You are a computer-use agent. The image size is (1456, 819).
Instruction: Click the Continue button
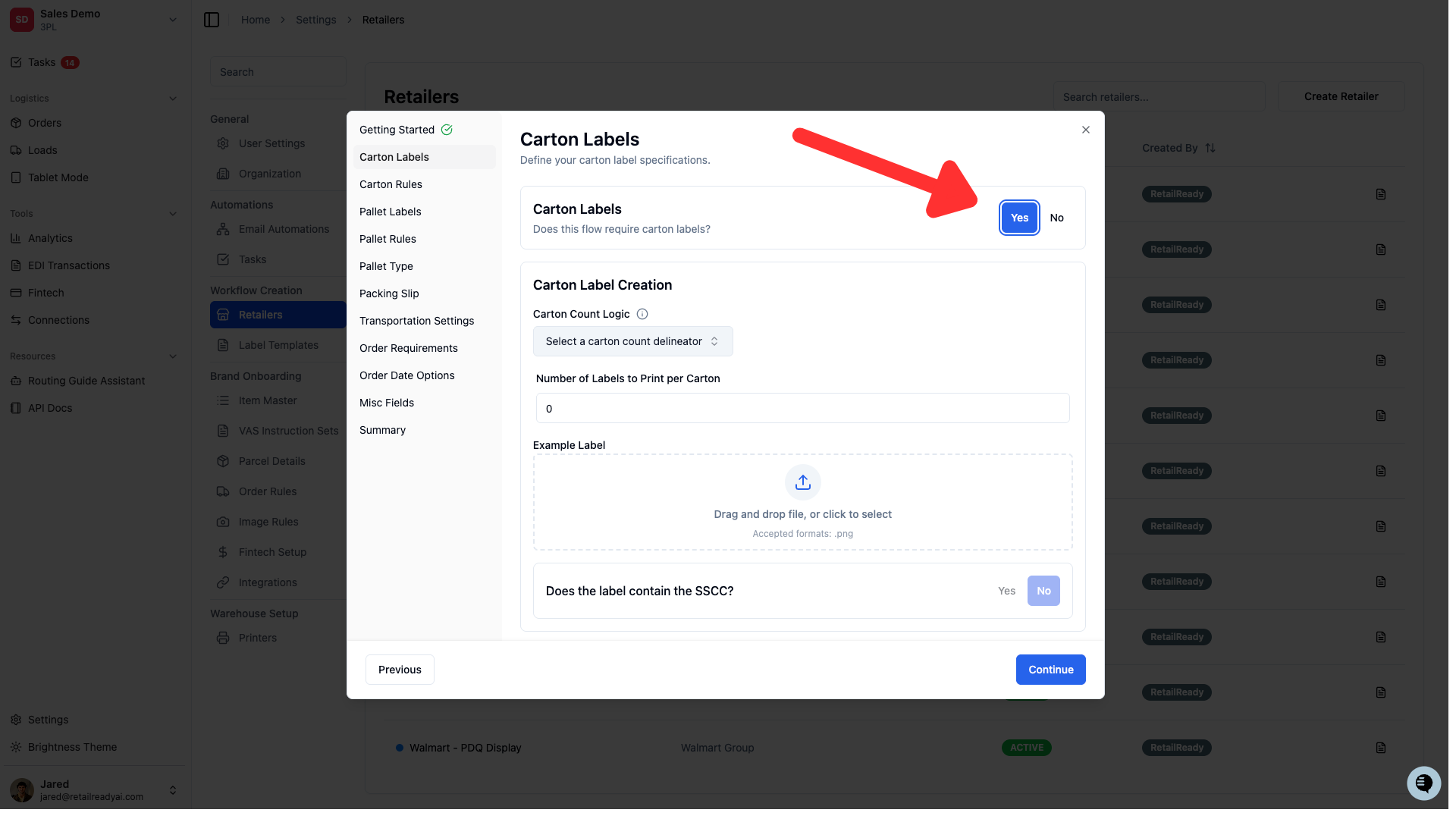[x=1050, y=670]
